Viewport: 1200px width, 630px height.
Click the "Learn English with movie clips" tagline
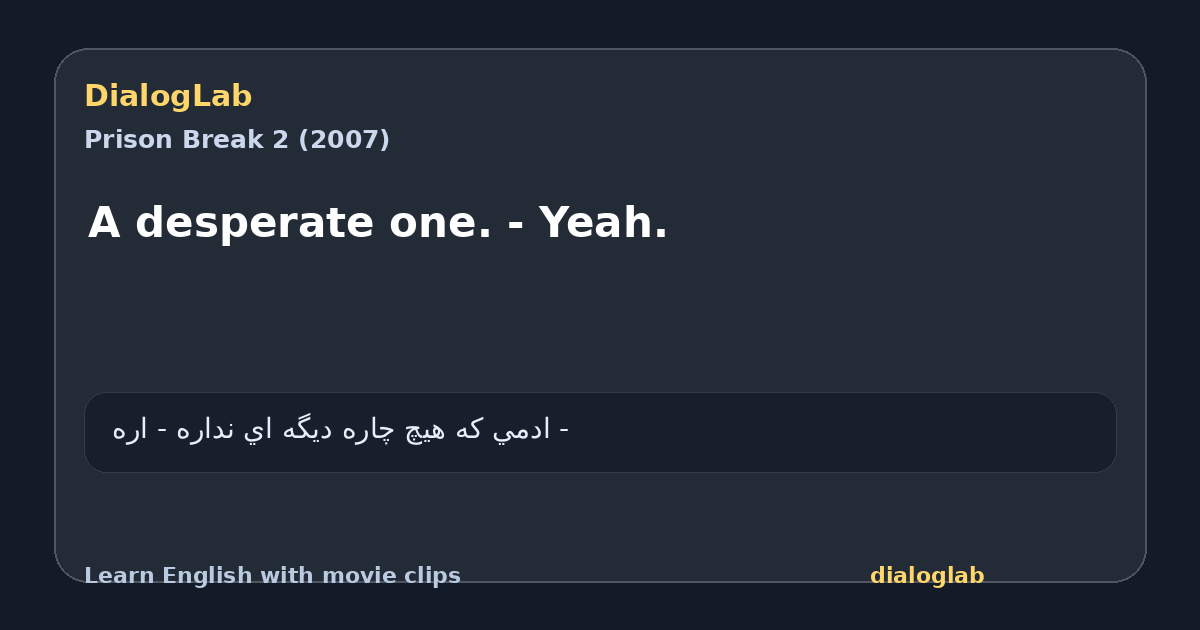[x=272, y=576]
